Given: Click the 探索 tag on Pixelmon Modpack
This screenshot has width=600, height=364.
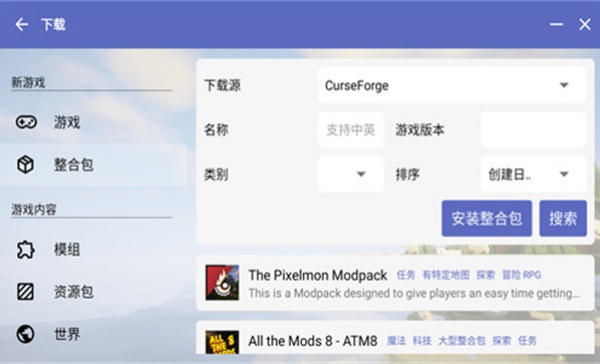Looking at the screenshot, I should pos(486,275).
